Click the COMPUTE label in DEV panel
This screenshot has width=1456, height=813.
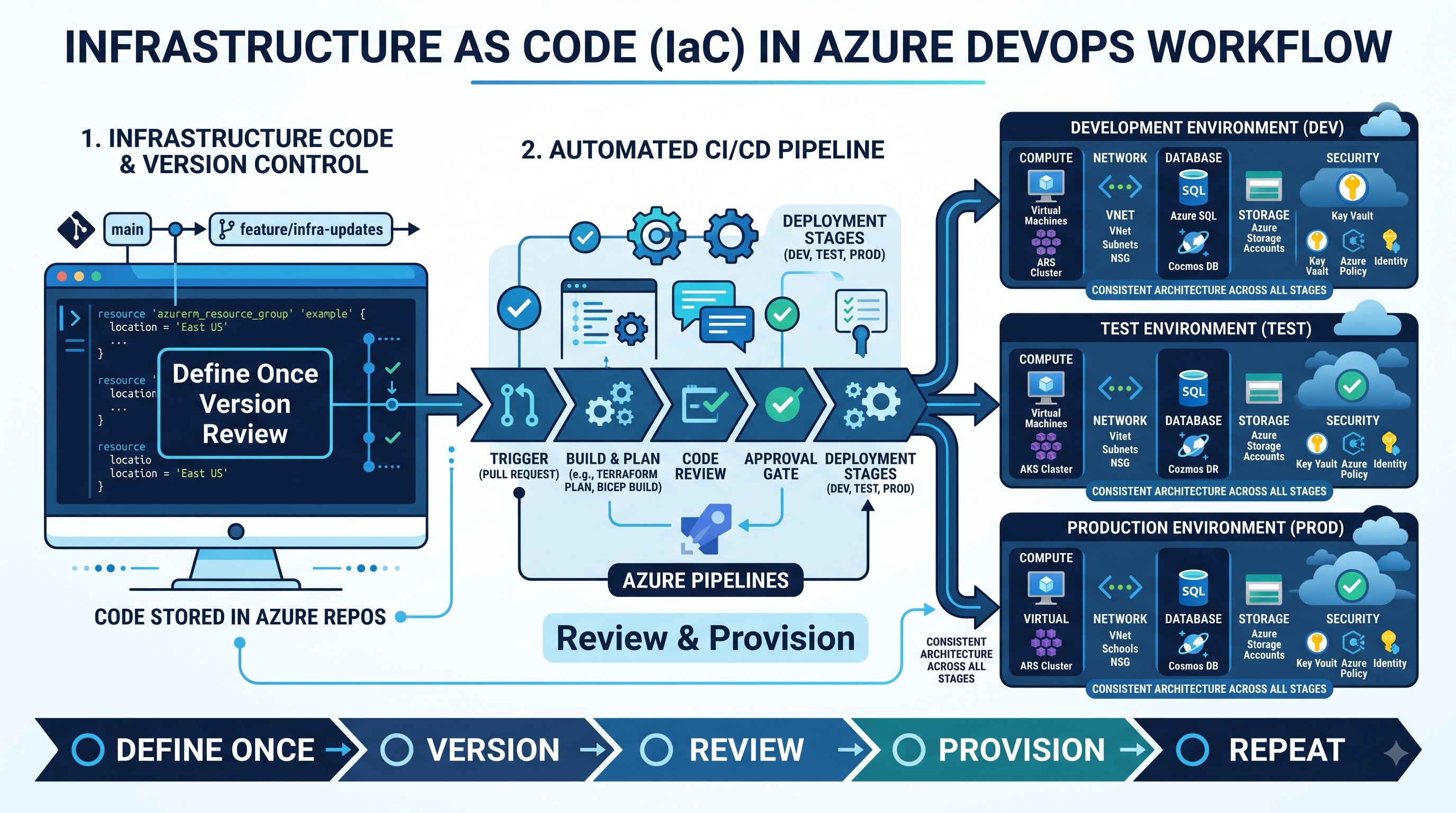(x=1045, y=158)
